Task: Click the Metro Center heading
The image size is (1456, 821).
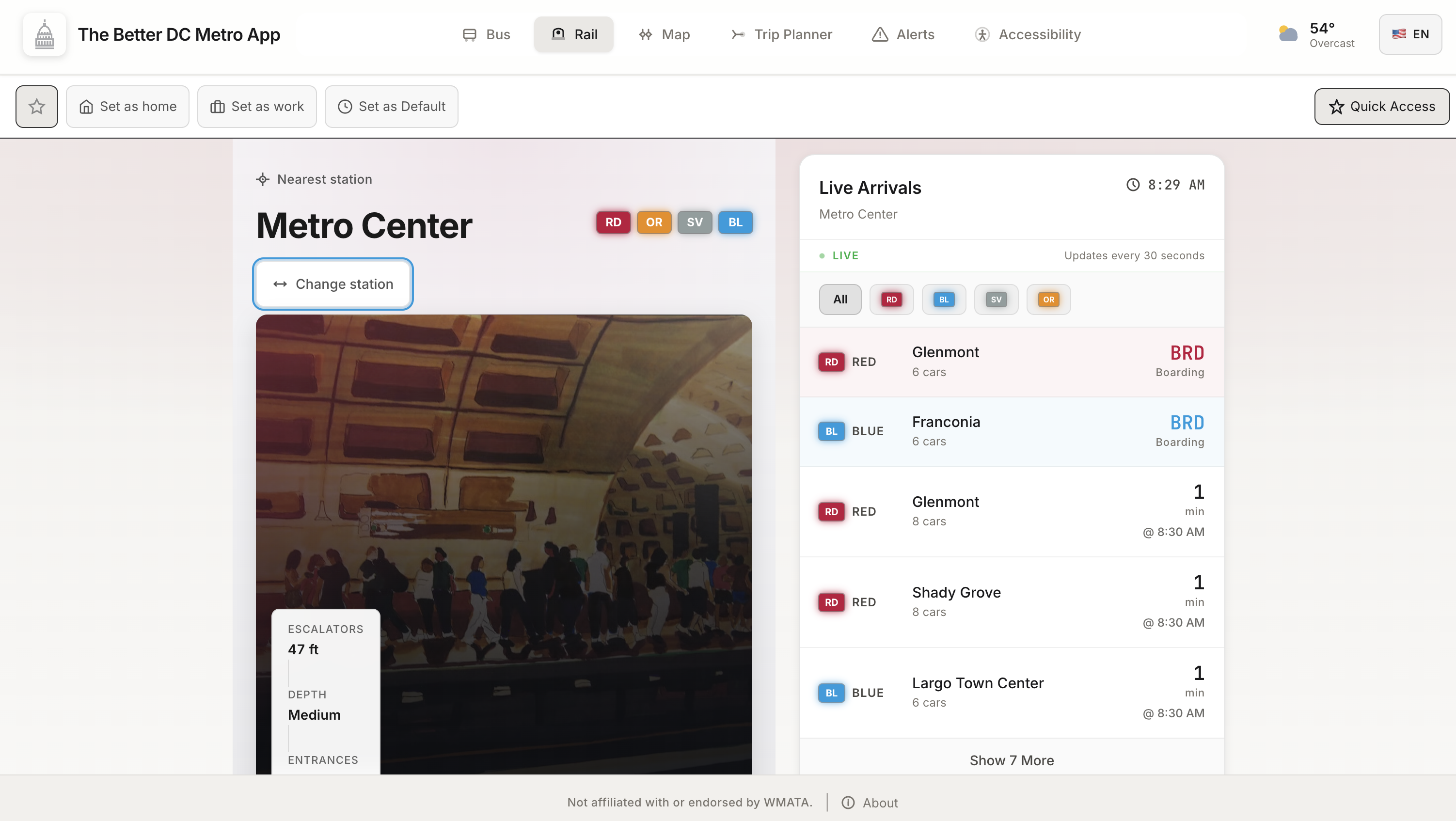Action: click(x=364, y=225)
